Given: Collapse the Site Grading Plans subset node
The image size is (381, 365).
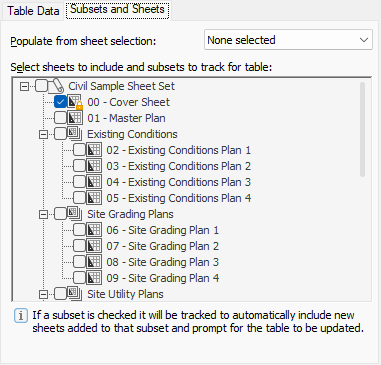Looking at the screenshot, I should pos(43,215).
